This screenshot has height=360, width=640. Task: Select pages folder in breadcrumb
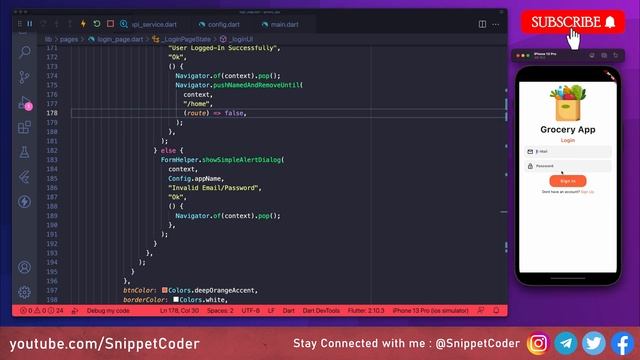point(69,39)
